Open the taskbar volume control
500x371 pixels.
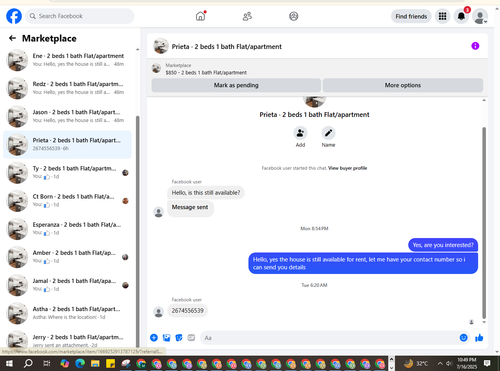(449, 363)
